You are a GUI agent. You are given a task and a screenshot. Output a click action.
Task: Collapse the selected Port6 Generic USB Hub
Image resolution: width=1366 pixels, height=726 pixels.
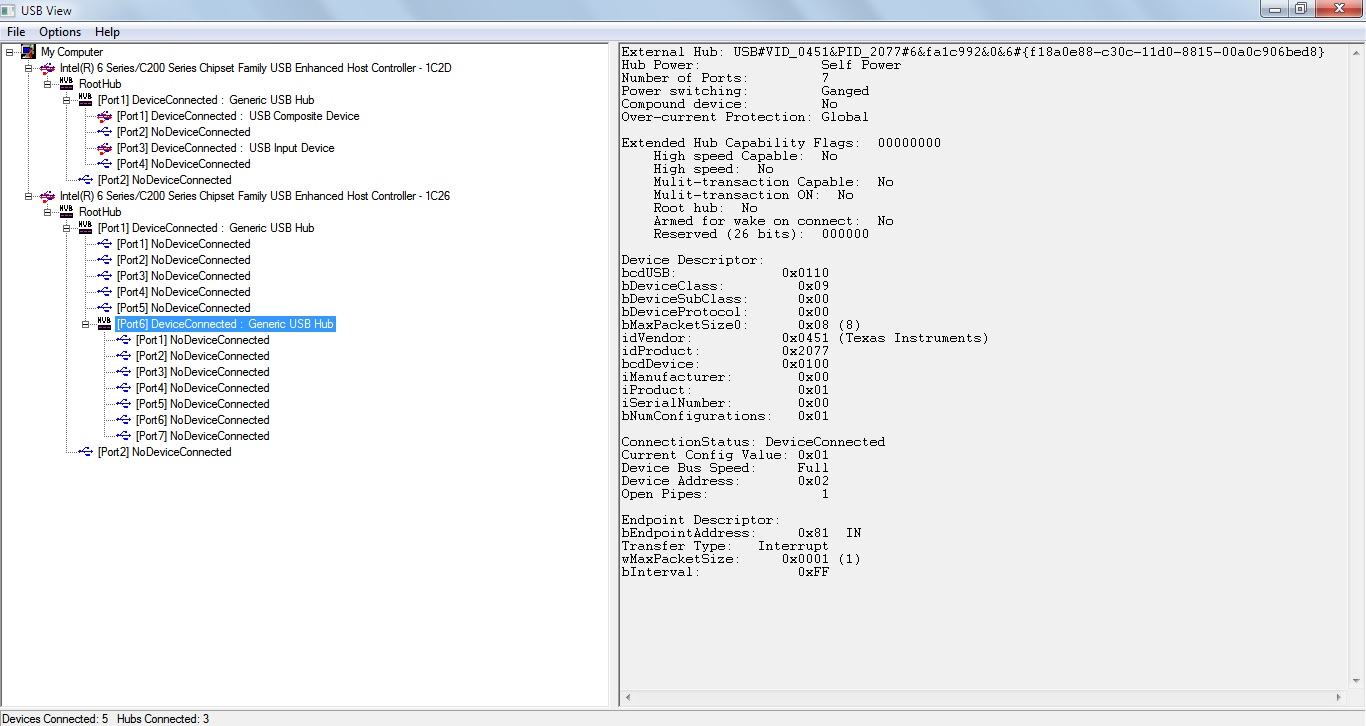click(x=86, y=324)
